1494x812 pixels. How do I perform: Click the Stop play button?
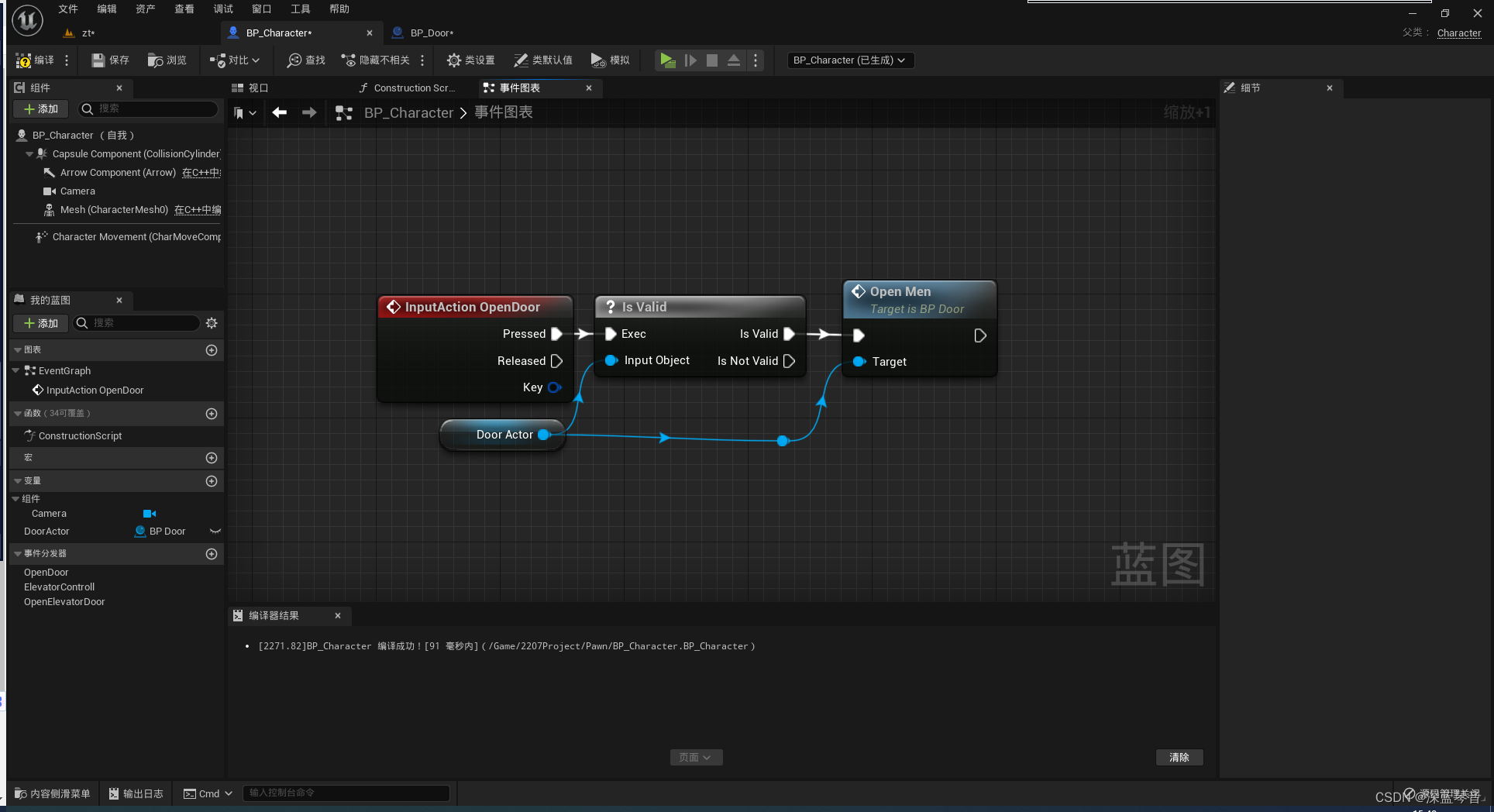[711, 60]
